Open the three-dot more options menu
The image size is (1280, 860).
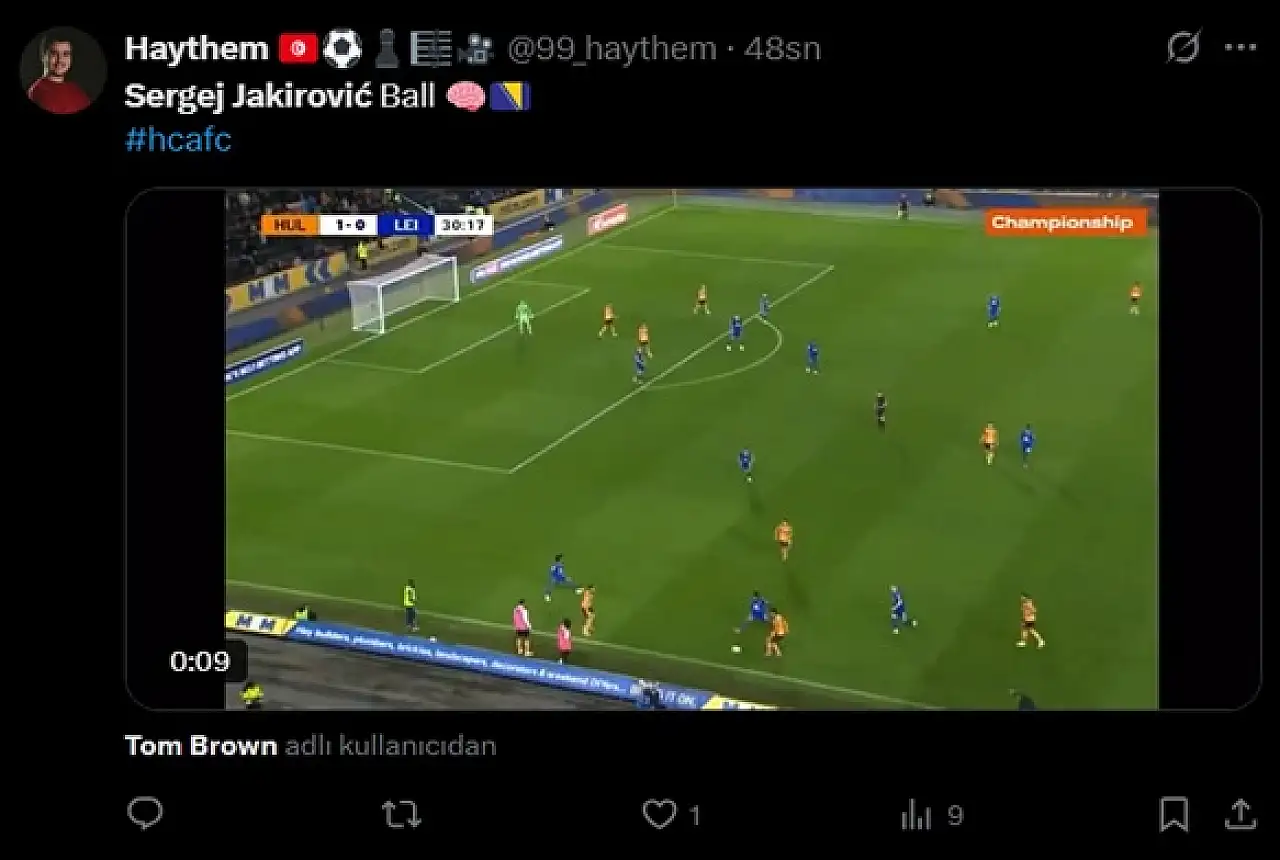[x=1240, y=47]
